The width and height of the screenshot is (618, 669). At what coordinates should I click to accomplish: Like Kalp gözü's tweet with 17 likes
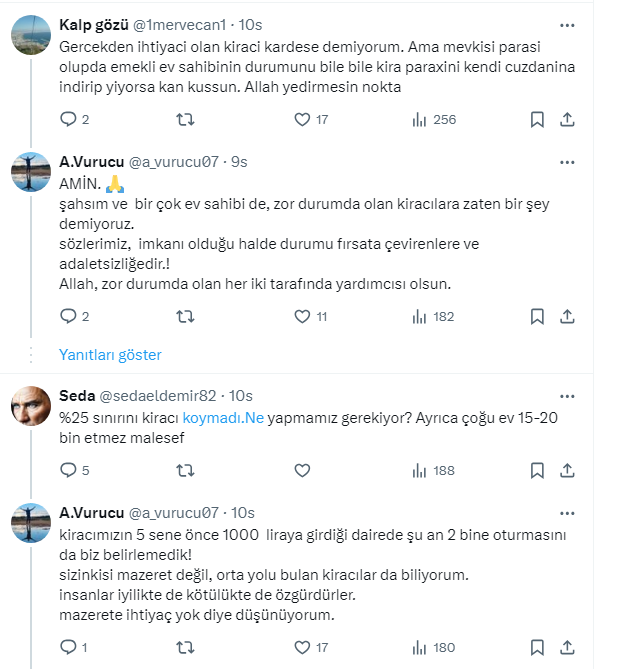(x=303, y=120)
